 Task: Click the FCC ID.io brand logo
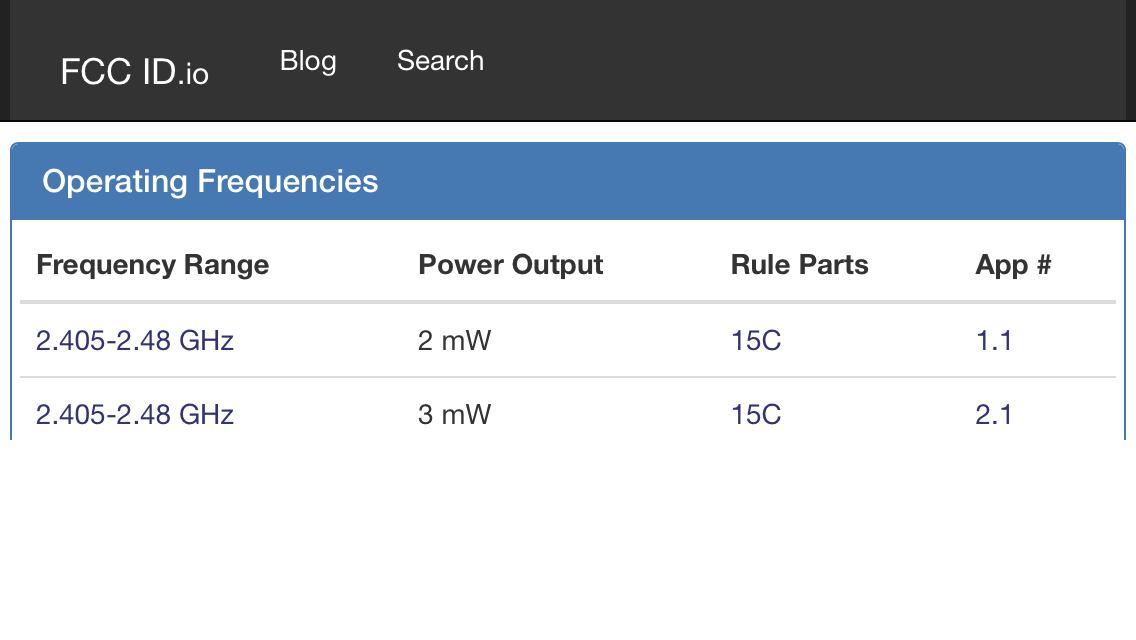134,72
